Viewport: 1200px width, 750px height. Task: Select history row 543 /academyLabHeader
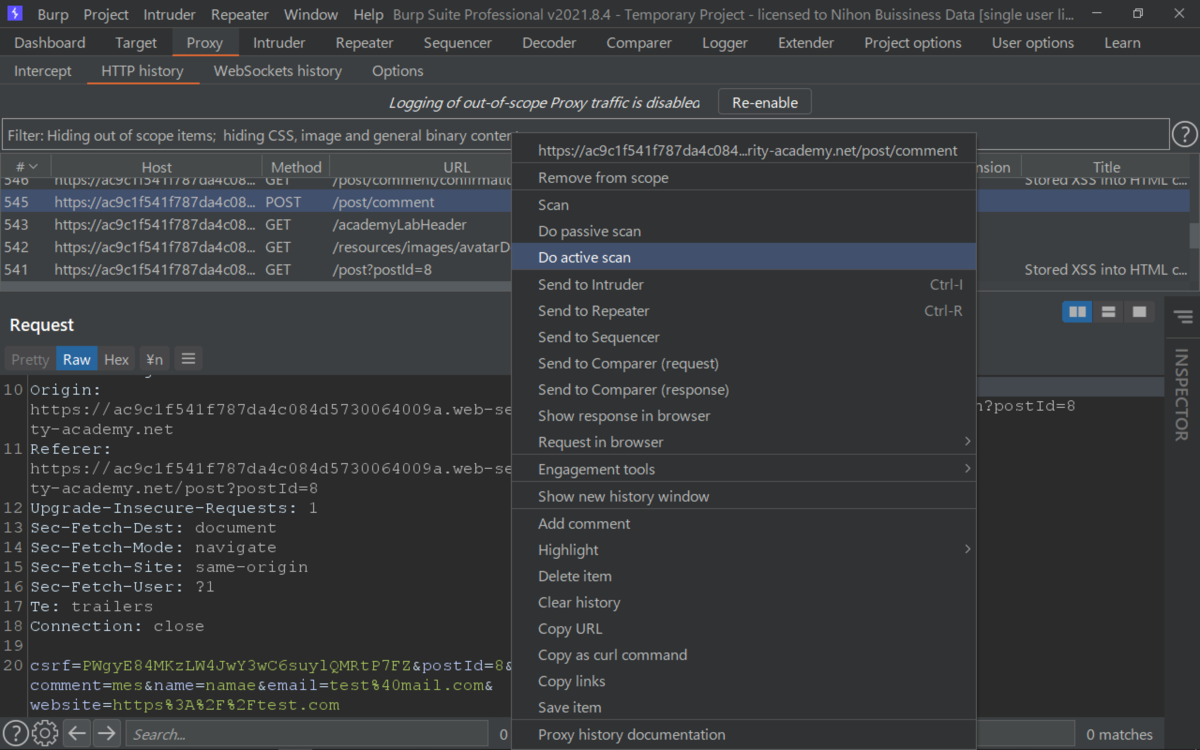click(594, 225)
